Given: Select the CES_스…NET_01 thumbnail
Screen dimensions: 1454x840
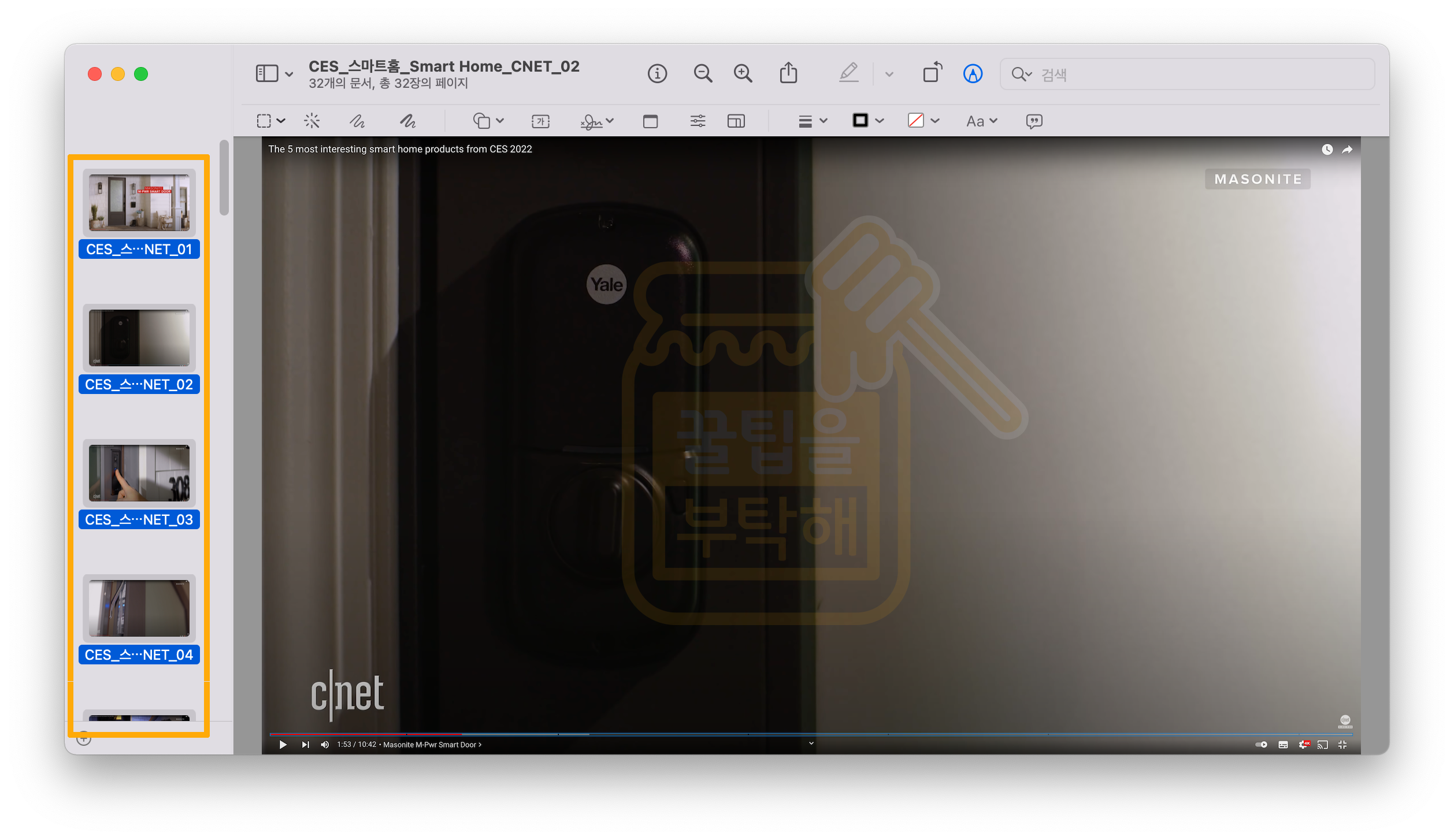Looking at the screenshot, I should [139, 203].
